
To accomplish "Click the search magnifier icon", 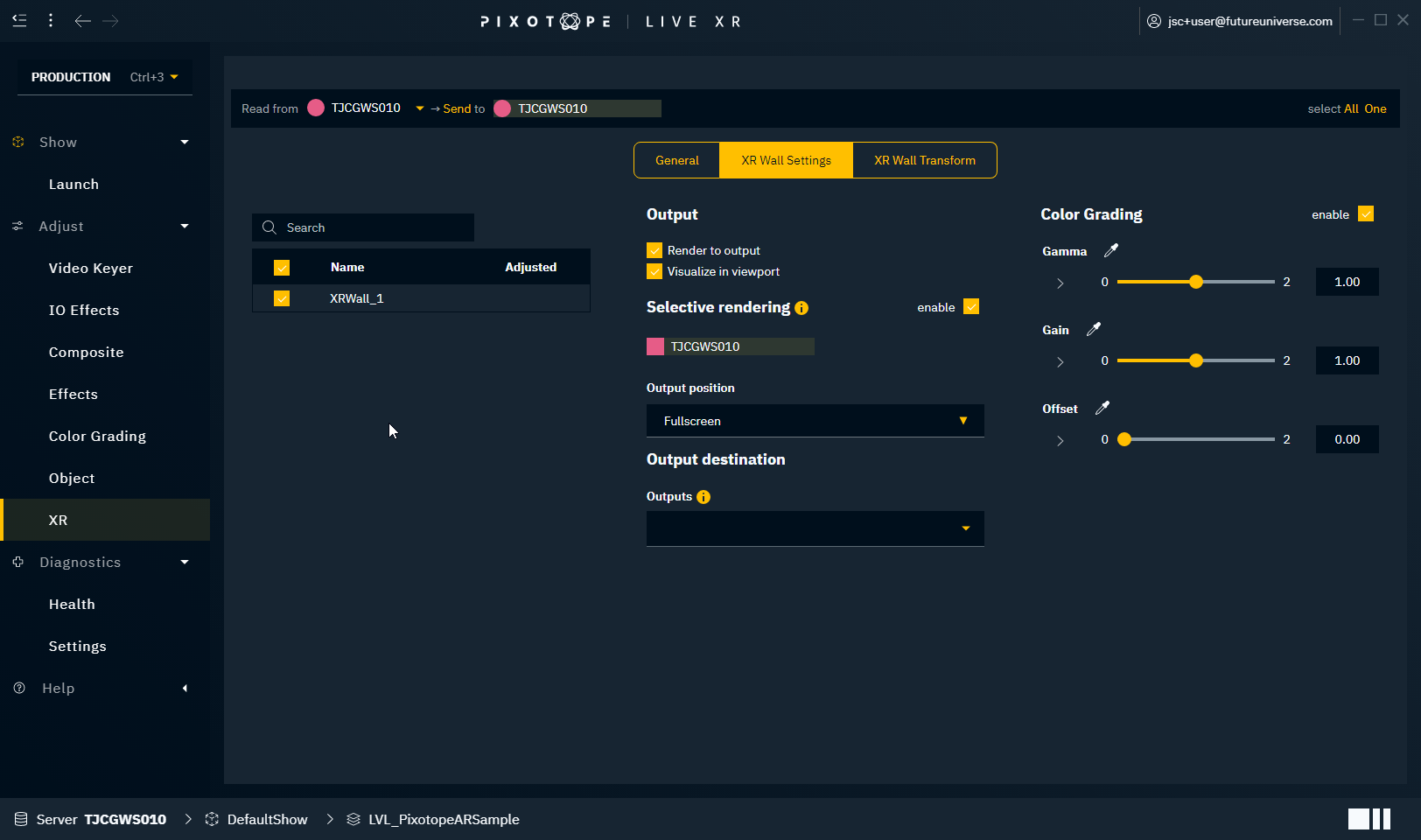I will click(269, 227).
